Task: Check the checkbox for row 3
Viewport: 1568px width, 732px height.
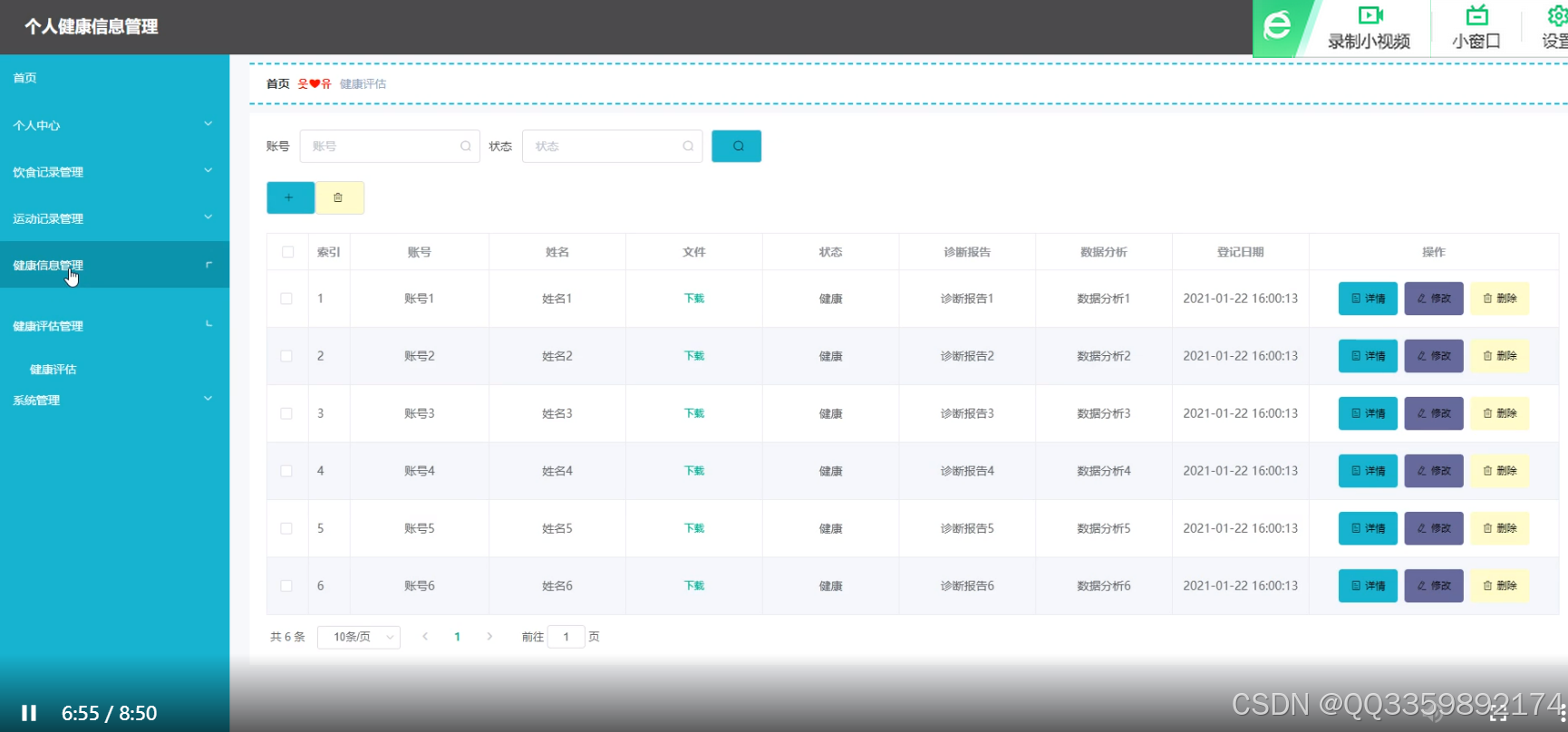Action: [x=286, y=413]
